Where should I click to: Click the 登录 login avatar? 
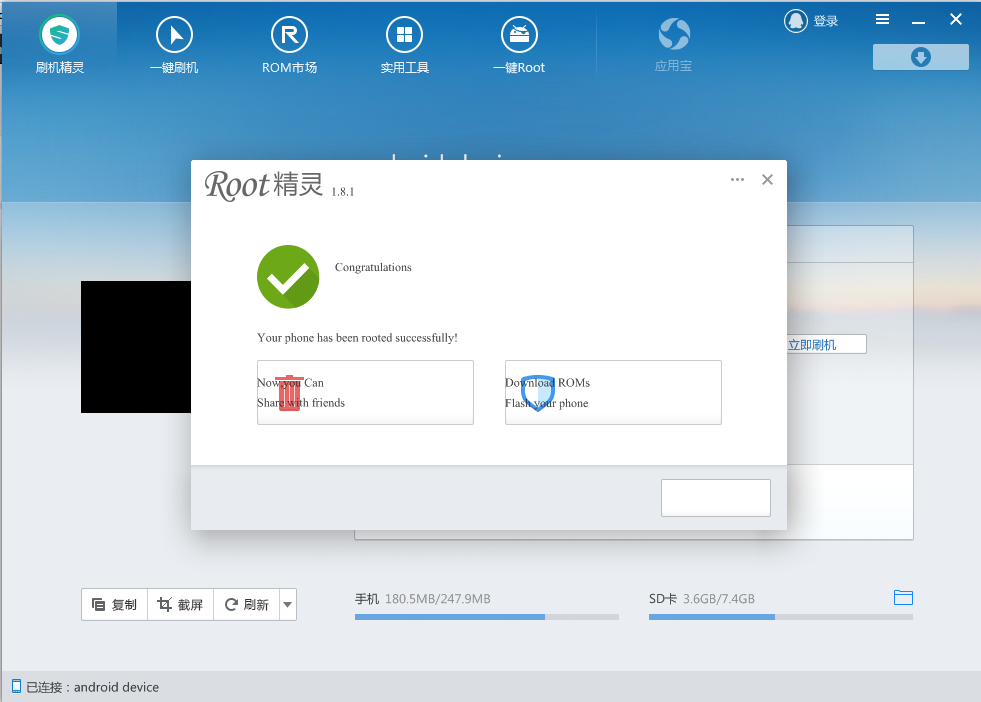point(796,20)
